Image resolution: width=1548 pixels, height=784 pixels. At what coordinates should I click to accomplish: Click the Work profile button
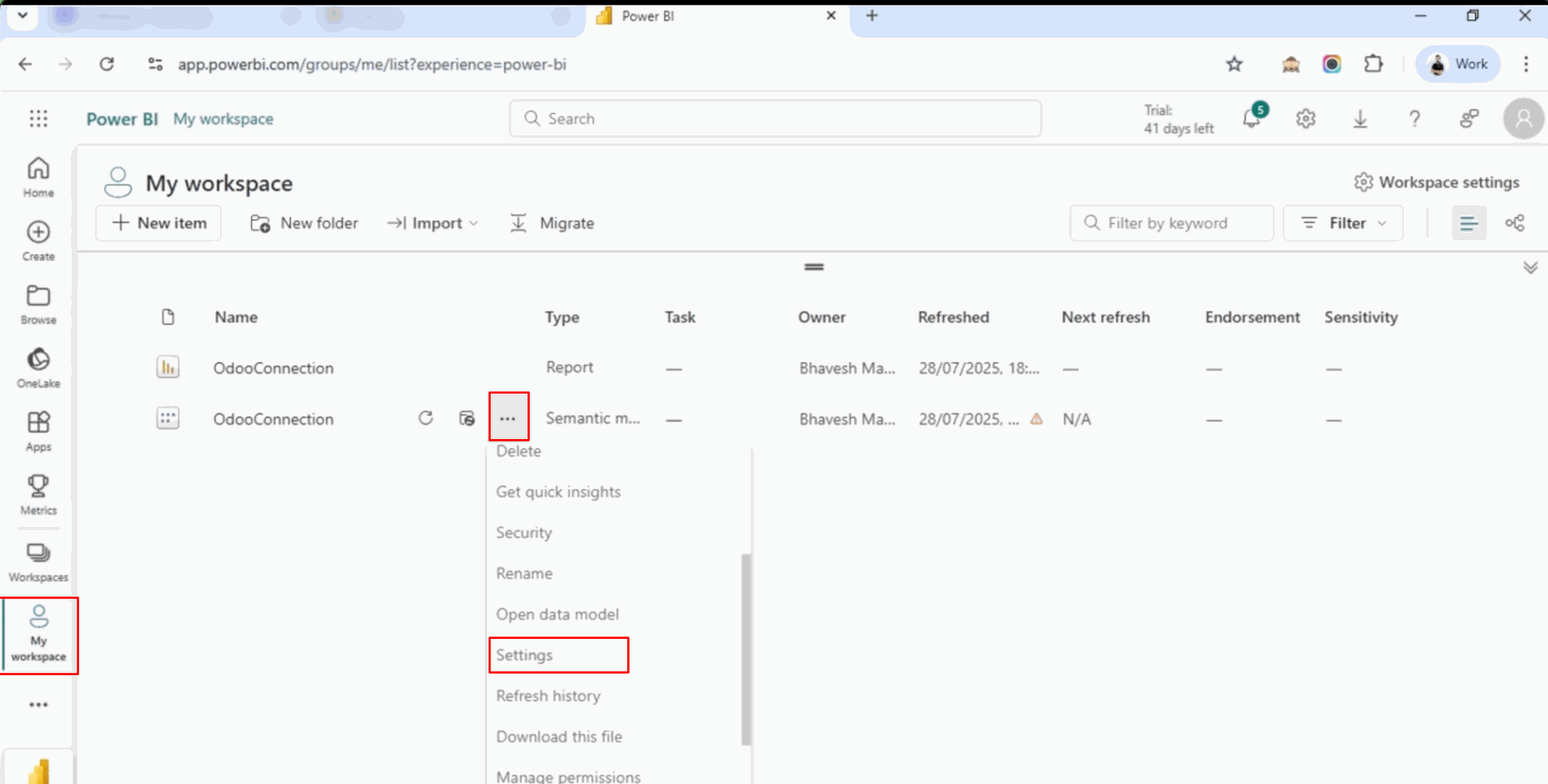(1459, 64)
